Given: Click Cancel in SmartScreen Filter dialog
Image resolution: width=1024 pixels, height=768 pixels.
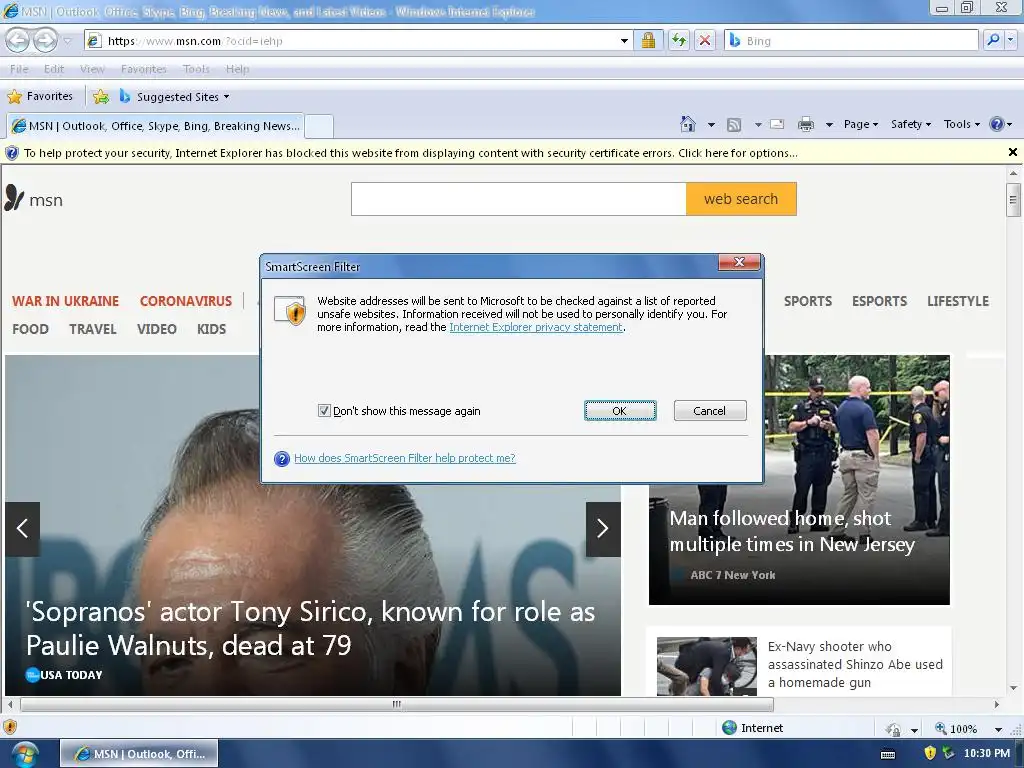Looking at the screenshot, I should point(709,411).
